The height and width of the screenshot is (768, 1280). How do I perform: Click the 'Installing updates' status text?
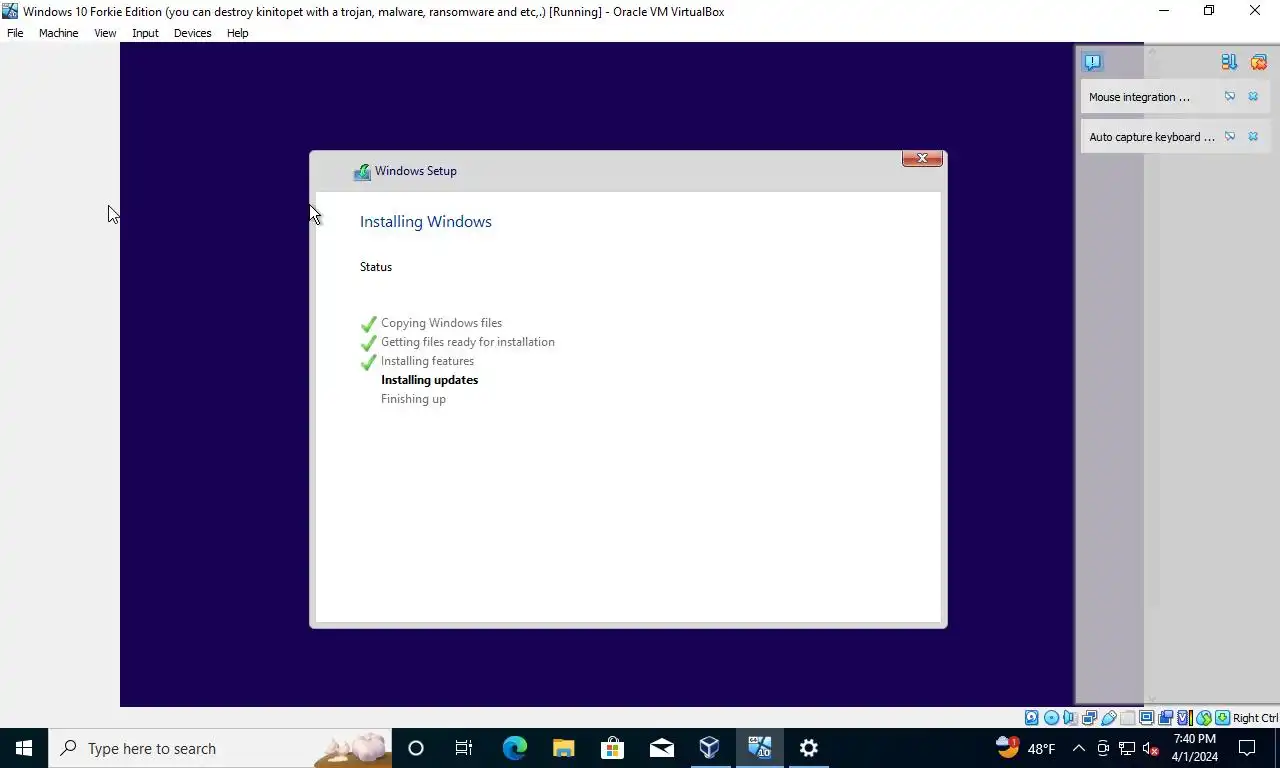[430, 380]
